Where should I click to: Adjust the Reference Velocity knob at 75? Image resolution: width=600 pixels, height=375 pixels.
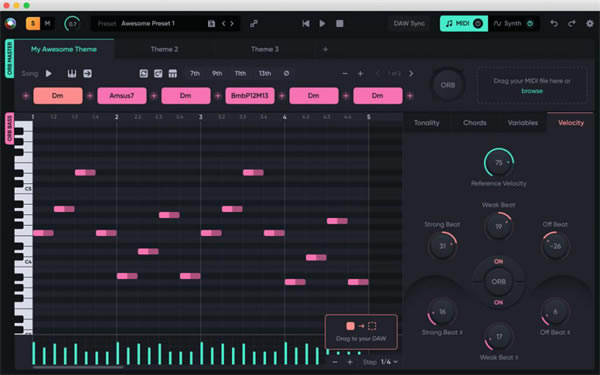tap(499, 163)
